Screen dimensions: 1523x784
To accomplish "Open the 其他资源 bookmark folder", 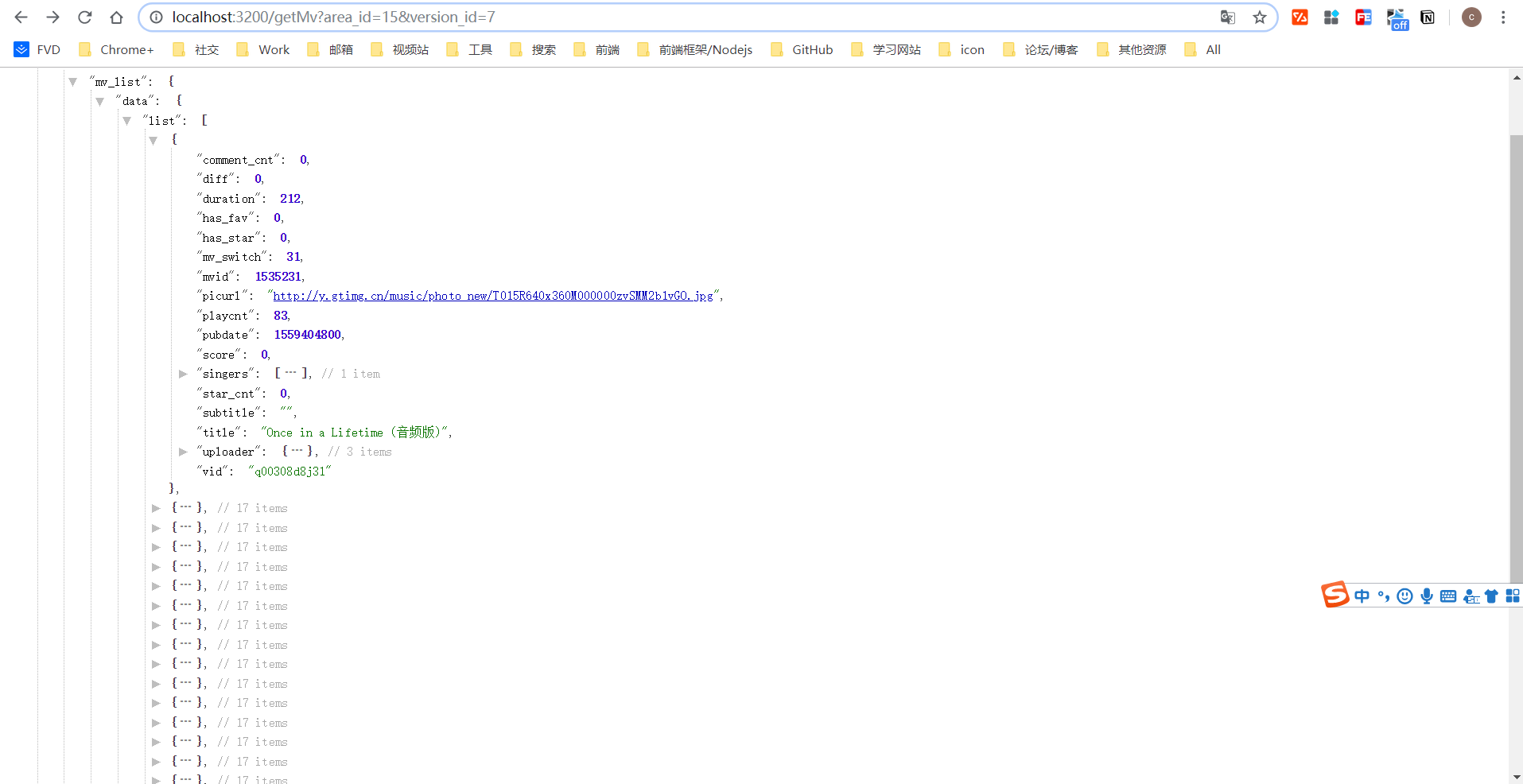I will click(1132, 49).
